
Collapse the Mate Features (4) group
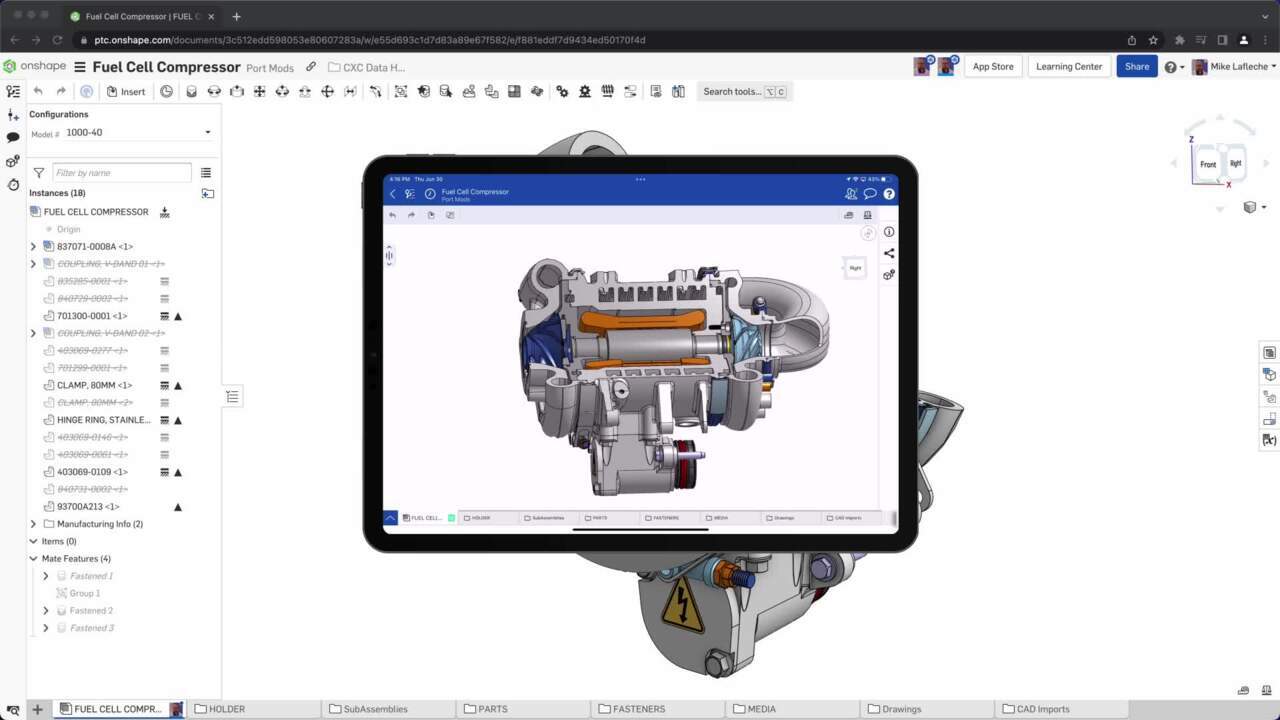click(x=33, y=559)
